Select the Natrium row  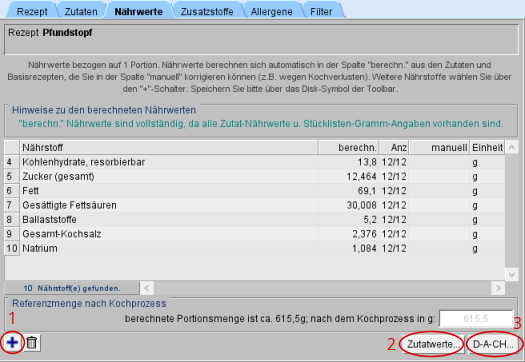pos(254,248)
